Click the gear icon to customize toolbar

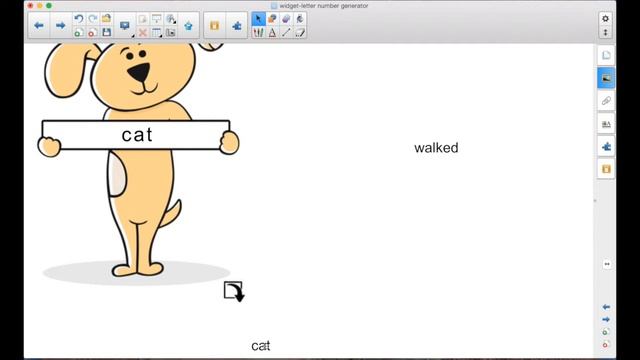coord(605,18)
